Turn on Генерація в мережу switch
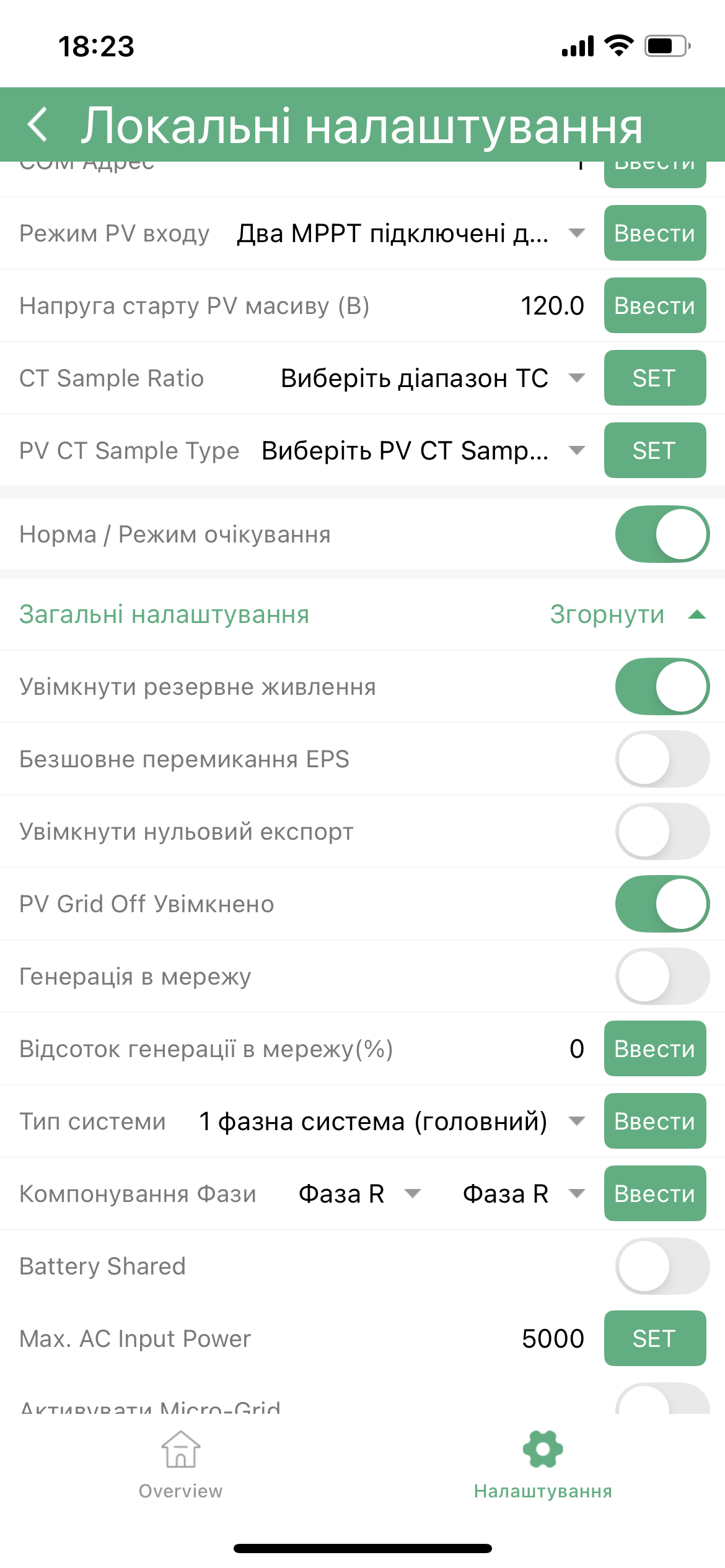Image resolution: width=725 pixels, height=1568 pixels. [662, 977]
